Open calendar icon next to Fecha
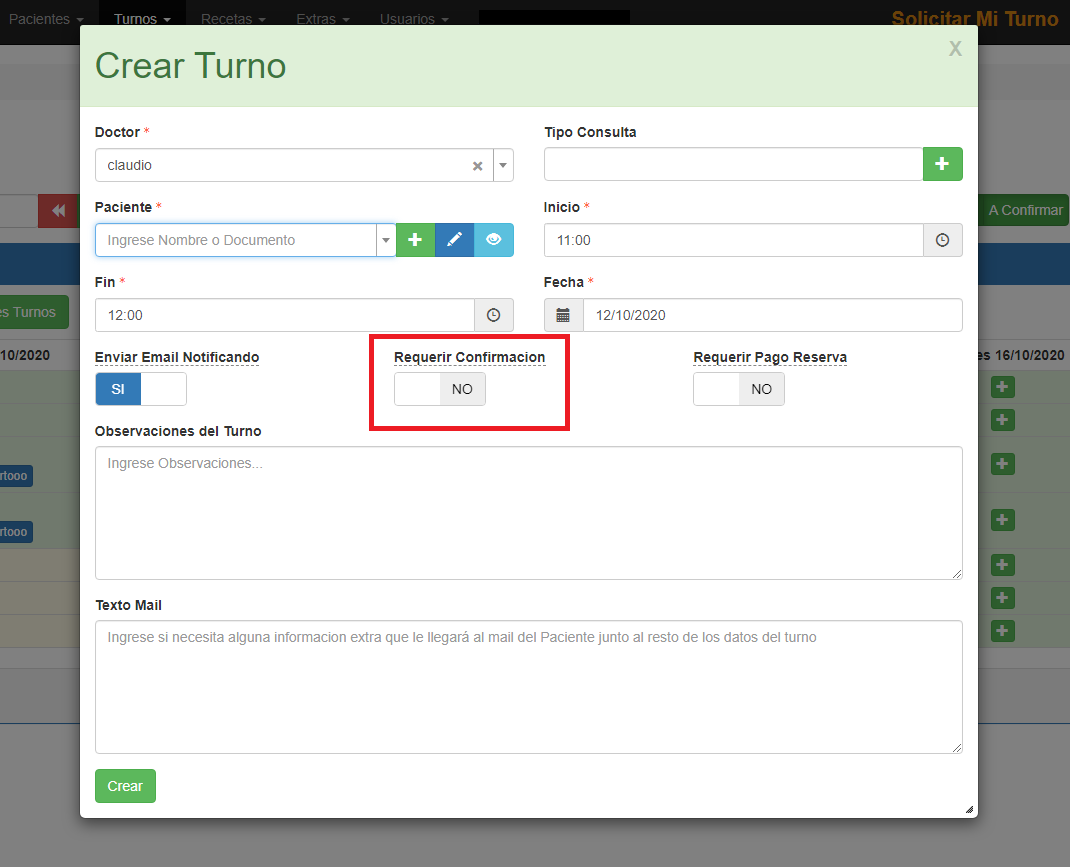 point(563,315)
